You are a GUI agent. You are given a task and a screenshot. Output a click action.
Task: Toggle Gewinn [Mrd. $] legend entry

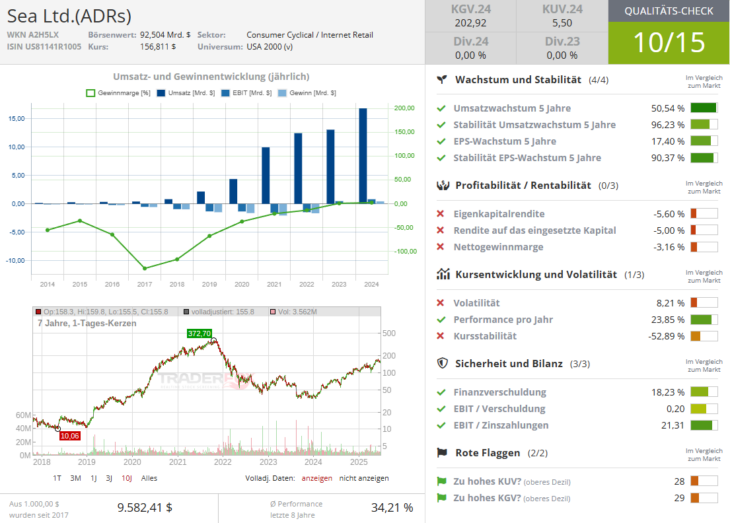(x=307, y=93)
